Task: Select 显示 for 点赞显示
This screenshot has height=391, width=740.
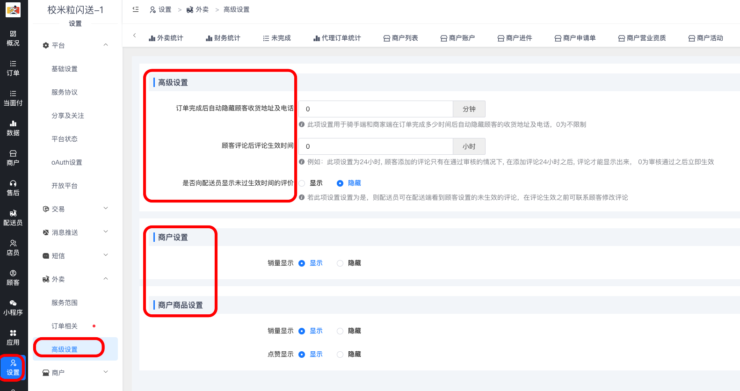Action: 302,354
